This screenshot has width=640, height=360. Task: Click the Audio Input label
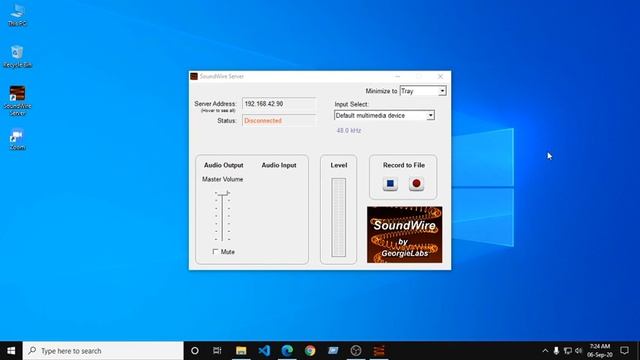click(279, 165)
